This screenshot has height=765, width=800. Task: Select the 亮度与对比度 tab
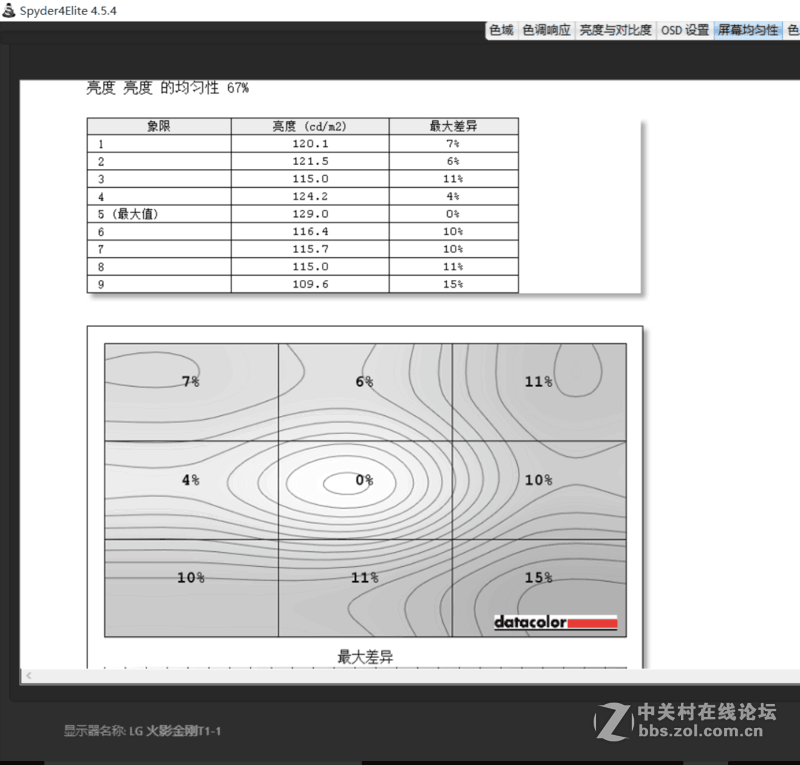click(615, 31)
